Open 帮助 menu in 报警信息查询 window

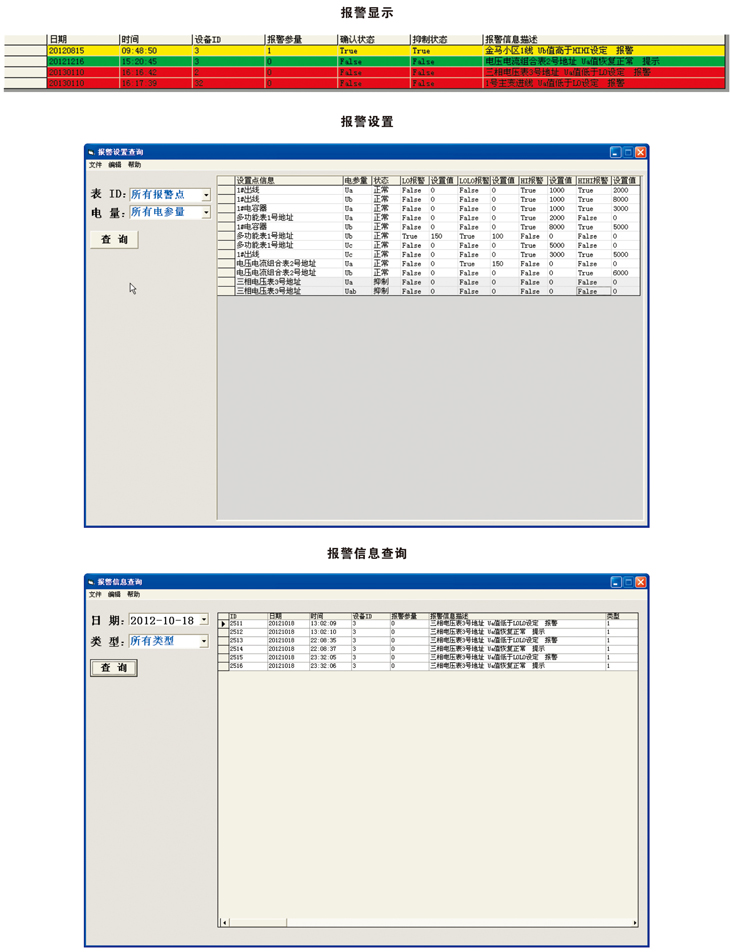click(133, 595)
